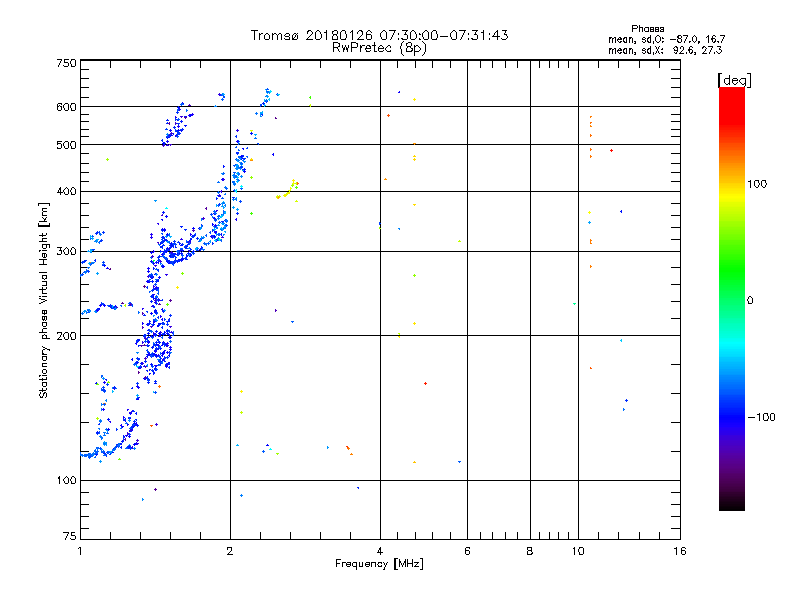Click the '10' x-axis tick label
The height and width of the screenshot is (600, 800).
click(578, 551)
